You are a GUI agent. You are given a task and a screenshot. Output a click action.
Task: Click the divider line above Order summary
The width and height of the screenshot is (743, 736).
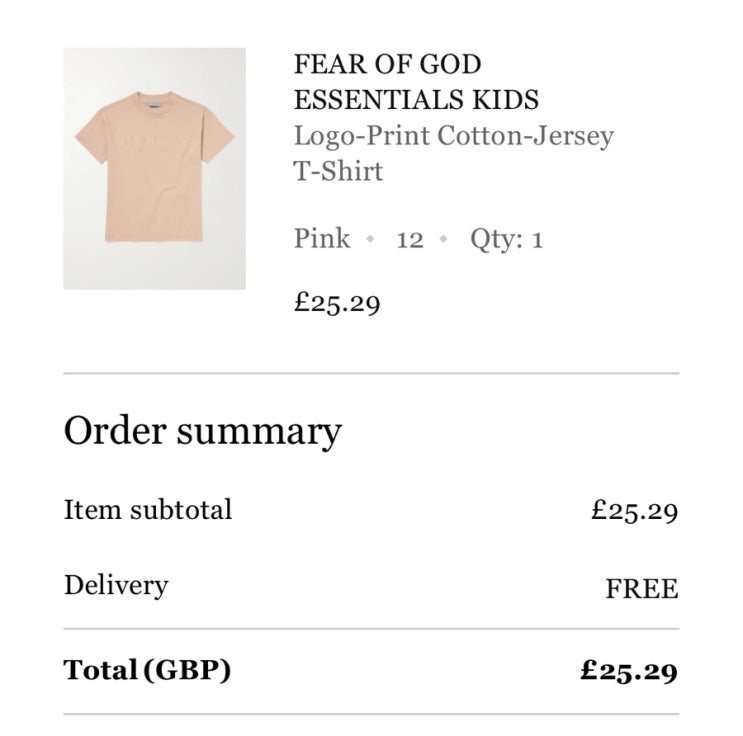tap(371, 374)
